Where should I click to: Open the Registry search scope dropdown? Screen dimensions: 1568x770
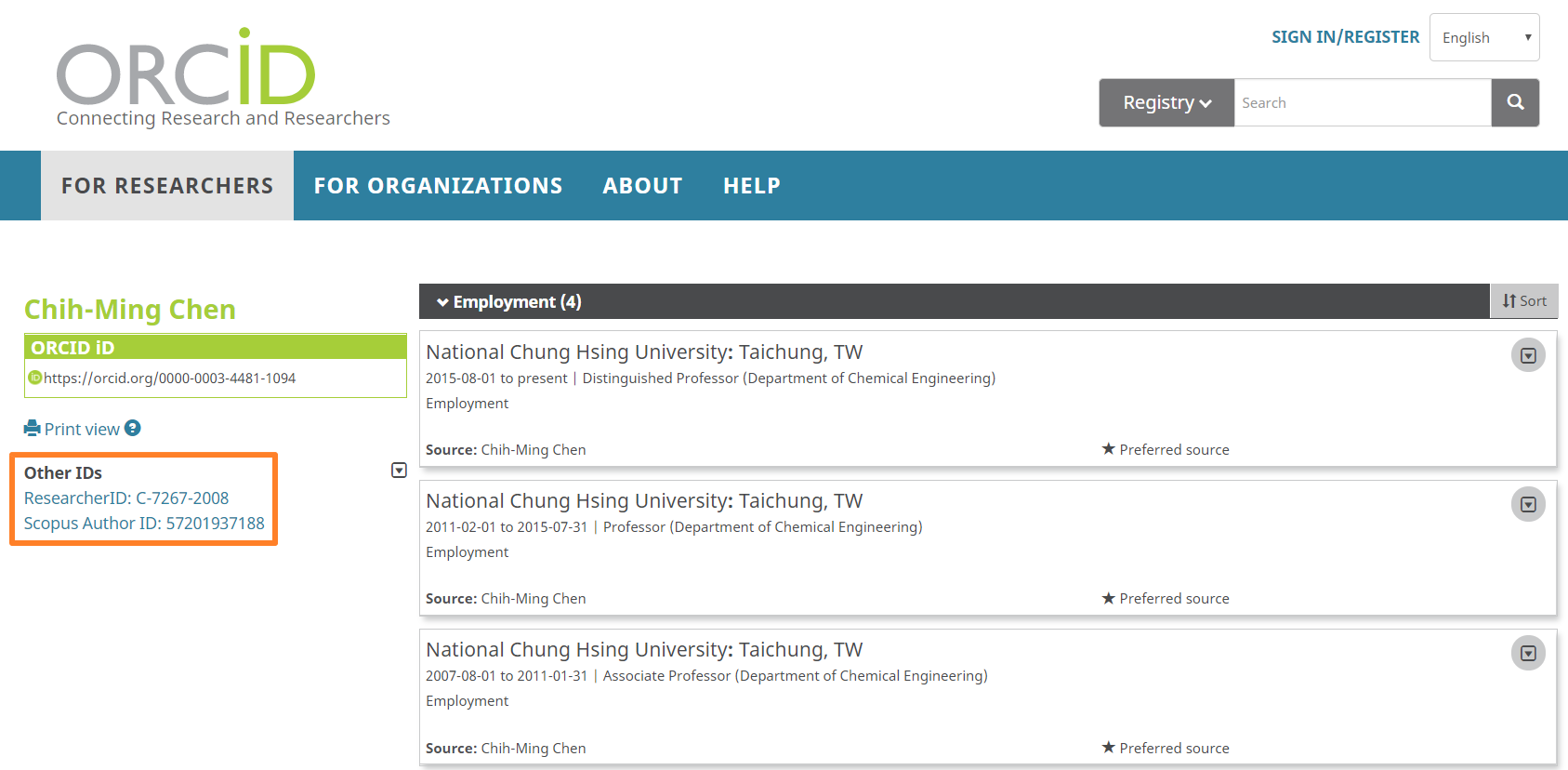pos(1166,102)
